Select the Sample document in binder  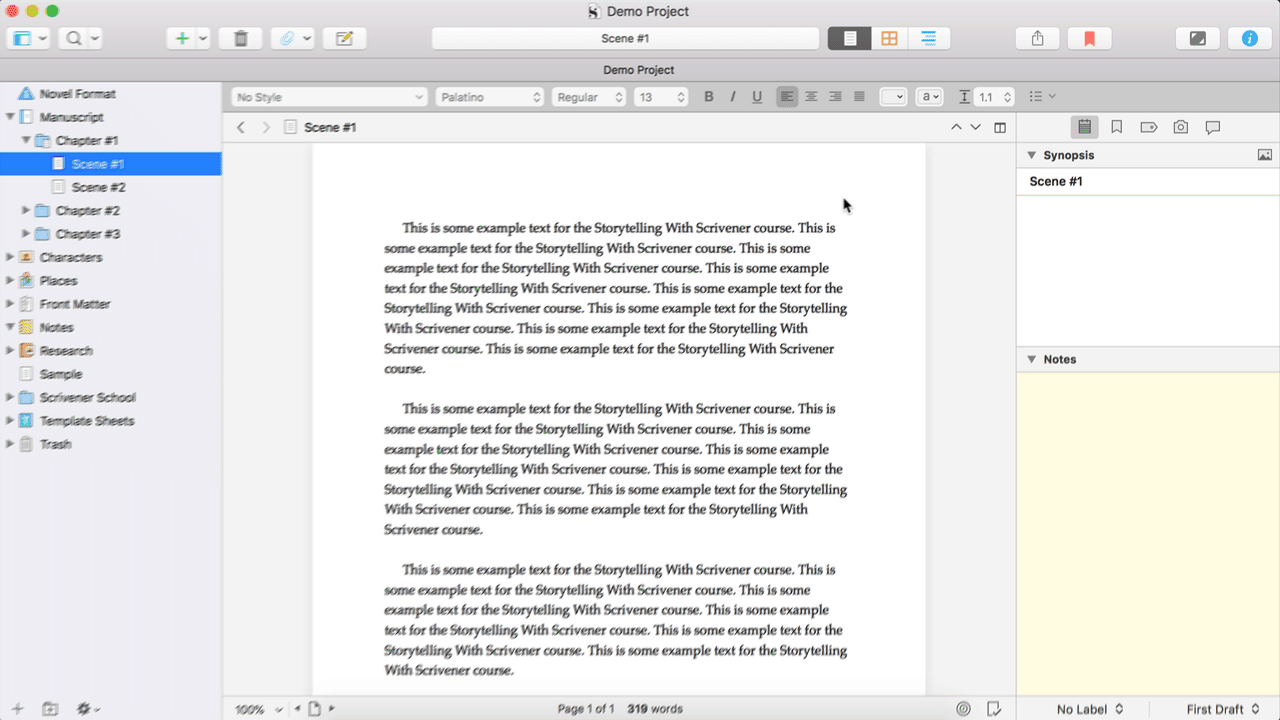pyautogui.click(x=61, y=374)
